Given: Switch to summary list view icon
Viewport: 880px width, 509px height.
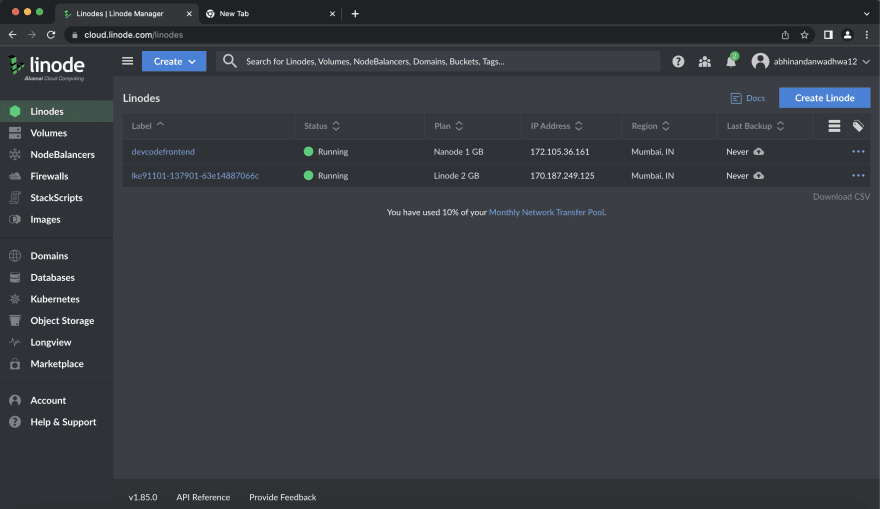Looking at the screenshot, I should pos(834,126).
